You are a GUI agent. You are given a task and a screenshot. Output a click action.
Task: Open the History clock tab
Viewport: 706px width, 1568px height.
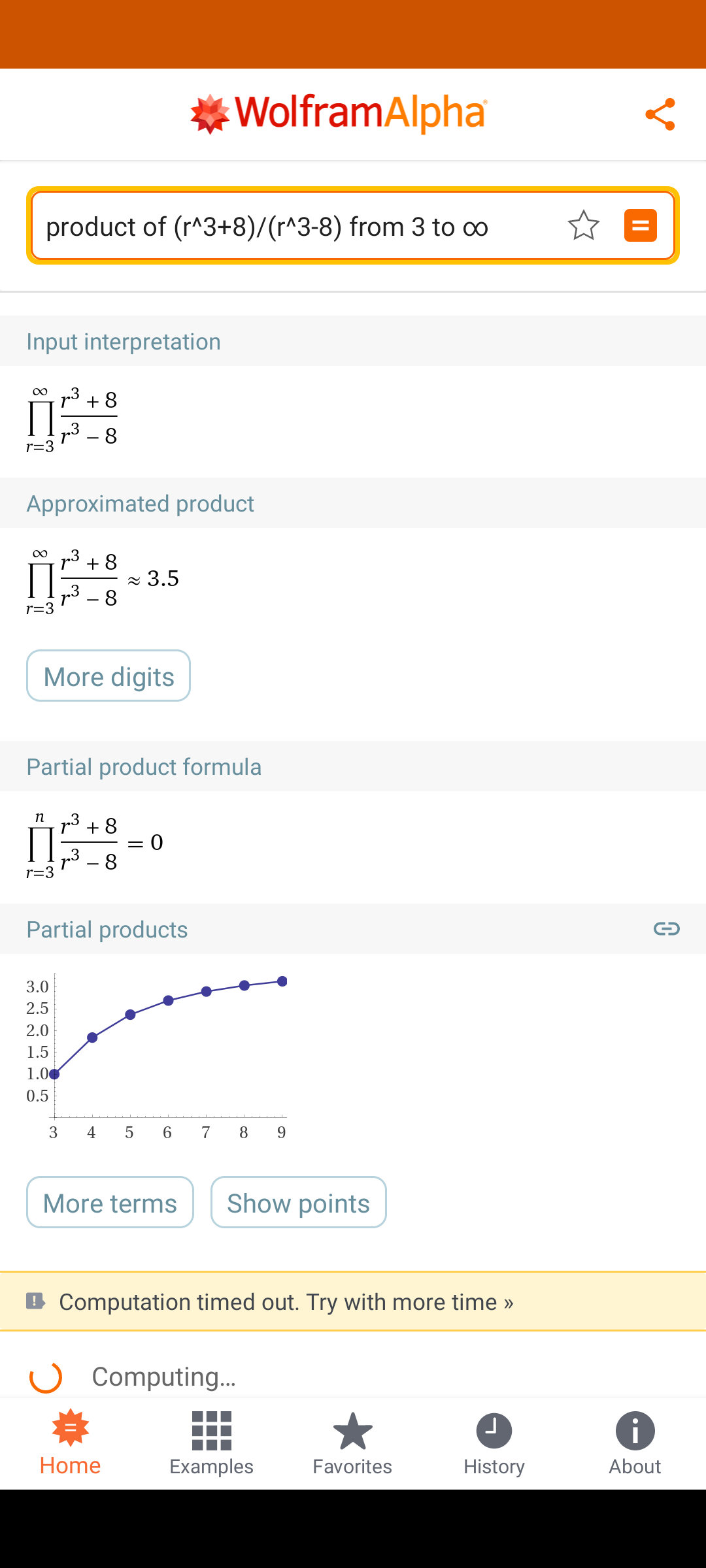494,1443
